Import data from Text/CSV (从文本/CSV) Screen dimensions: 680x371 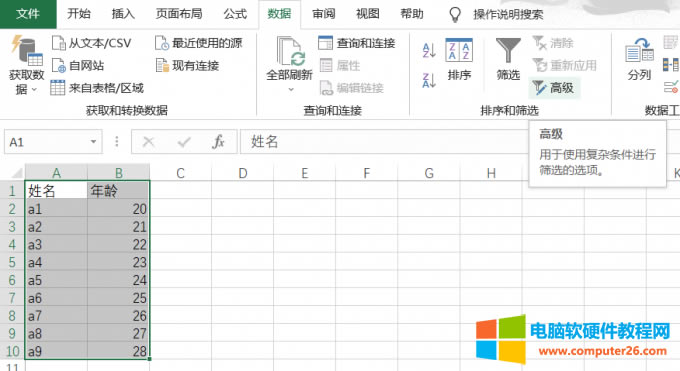(92, 43)
